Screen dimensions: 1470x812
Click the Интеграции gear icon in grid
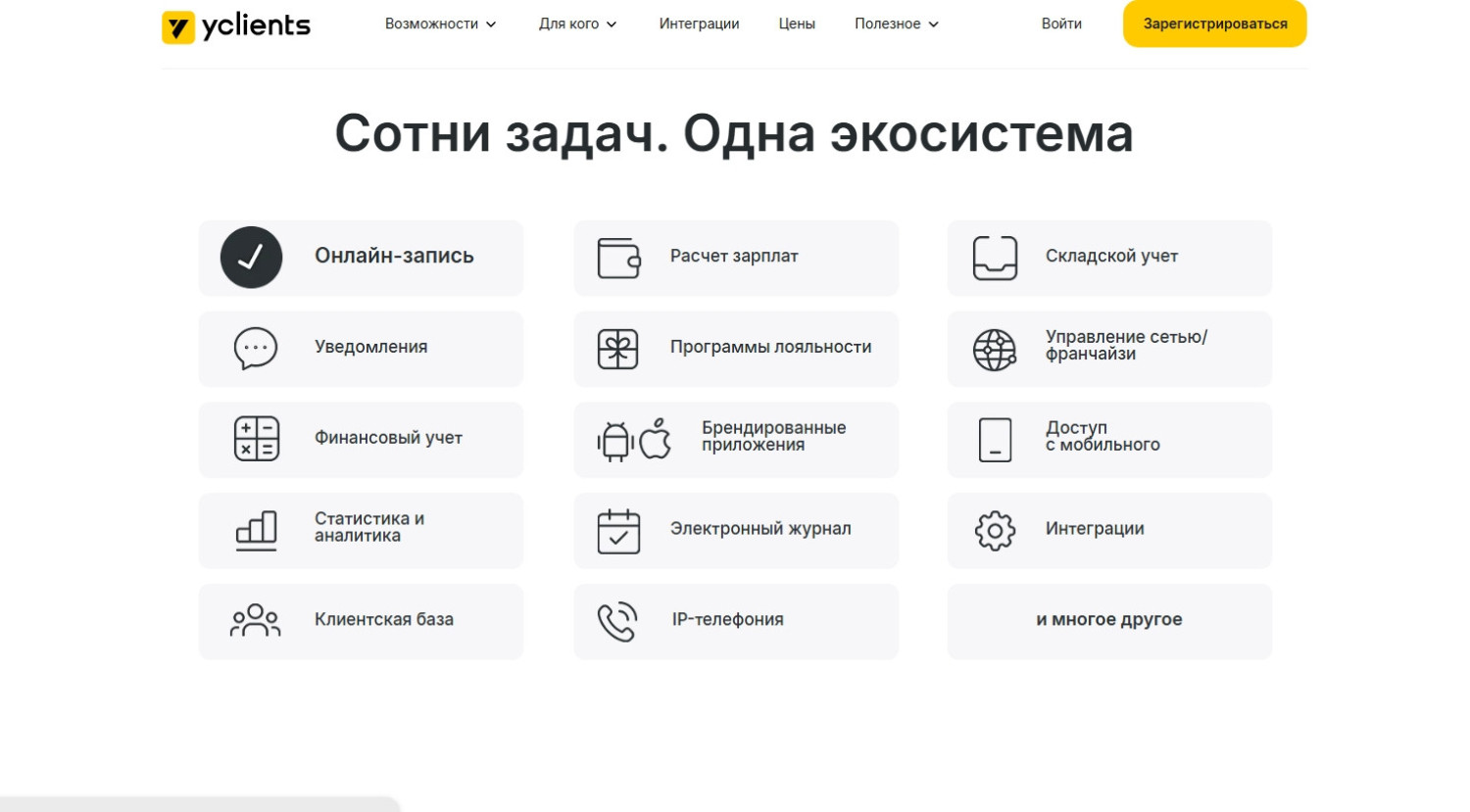point(995,531)
